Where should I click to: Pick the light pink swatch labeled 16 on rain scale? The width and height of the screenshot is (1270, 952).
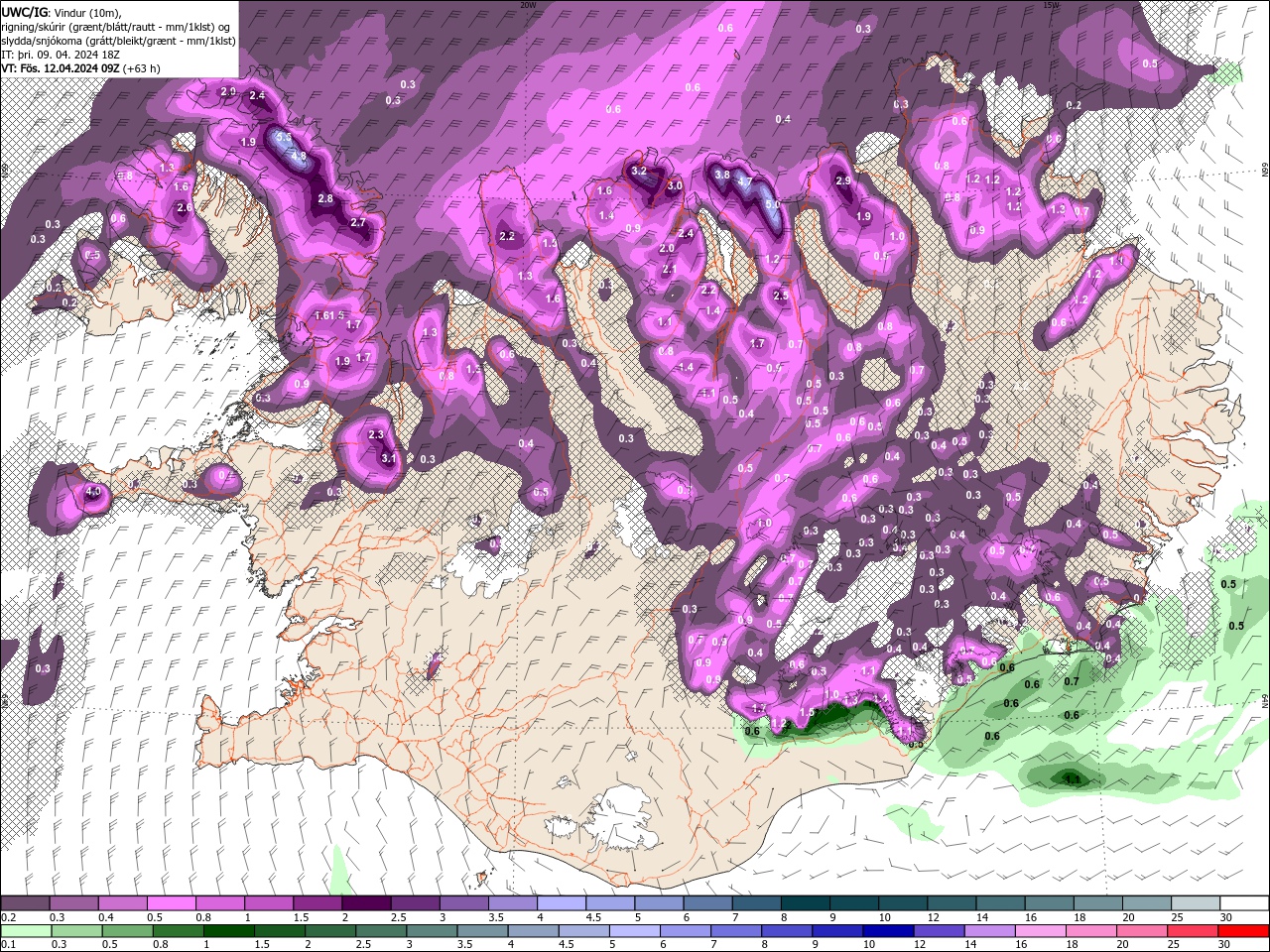(x=1043, y=931)
